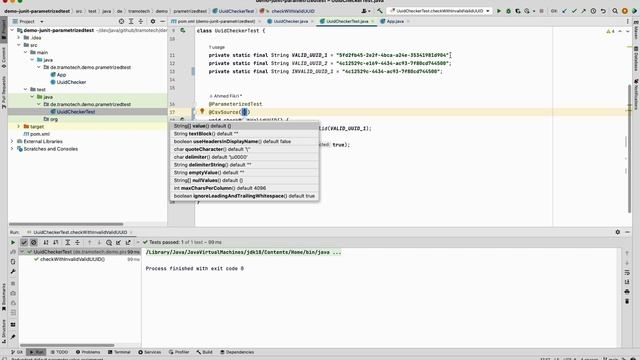Expand Scratches and Consoles node
This screenshot has width=640, height=360.
tap(12, 149)
